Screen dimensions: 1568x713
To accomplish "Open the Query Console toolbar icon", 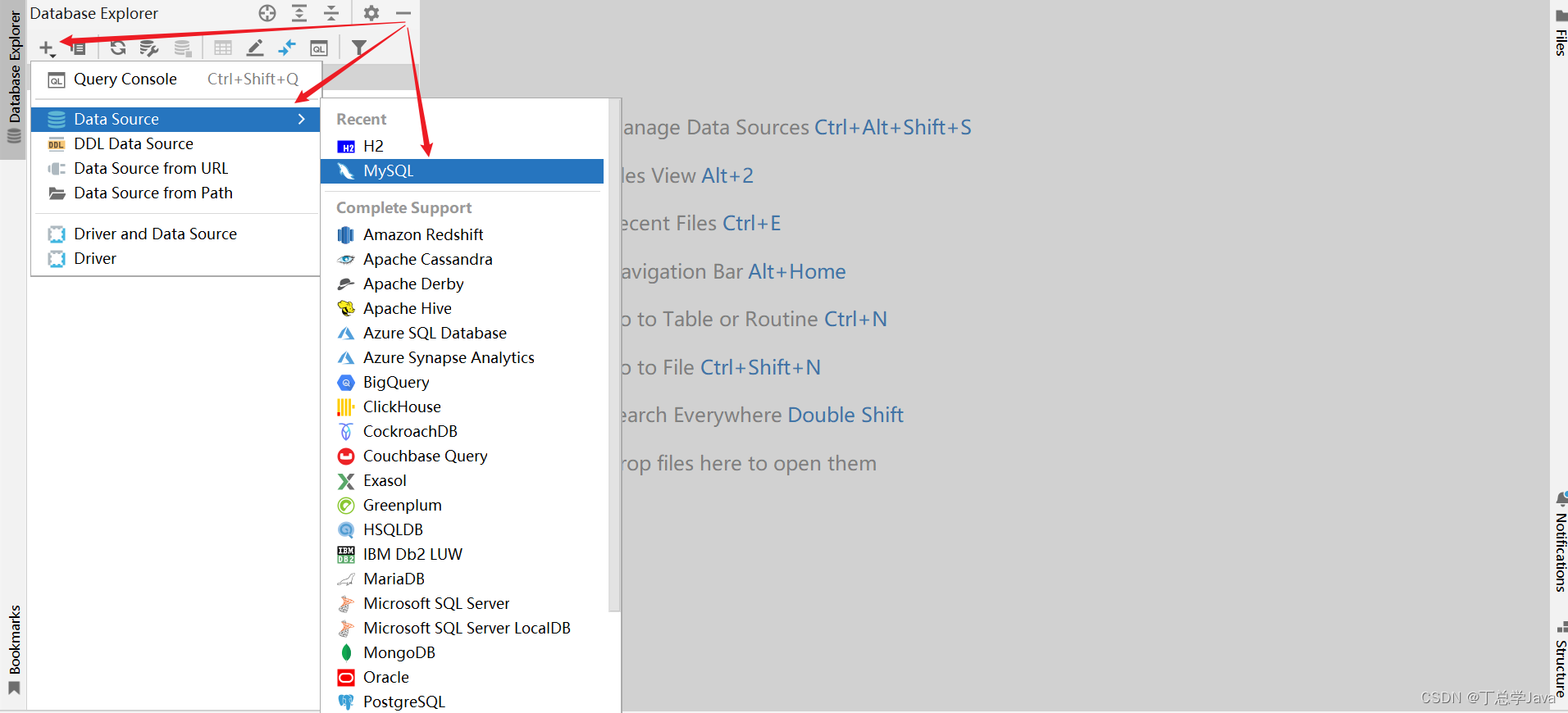I will 319,48.
